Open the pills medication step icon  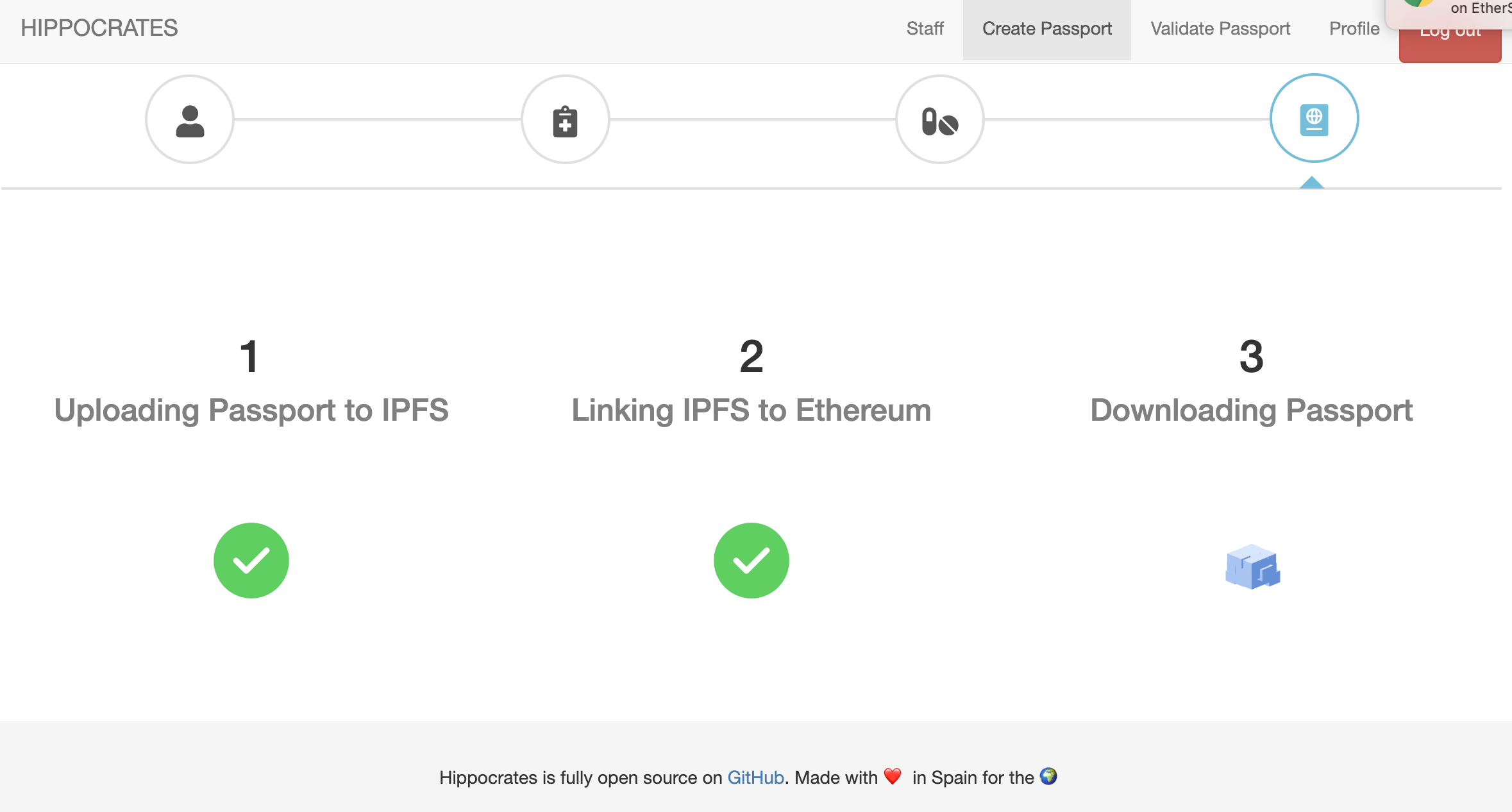(x=939, y=120)
